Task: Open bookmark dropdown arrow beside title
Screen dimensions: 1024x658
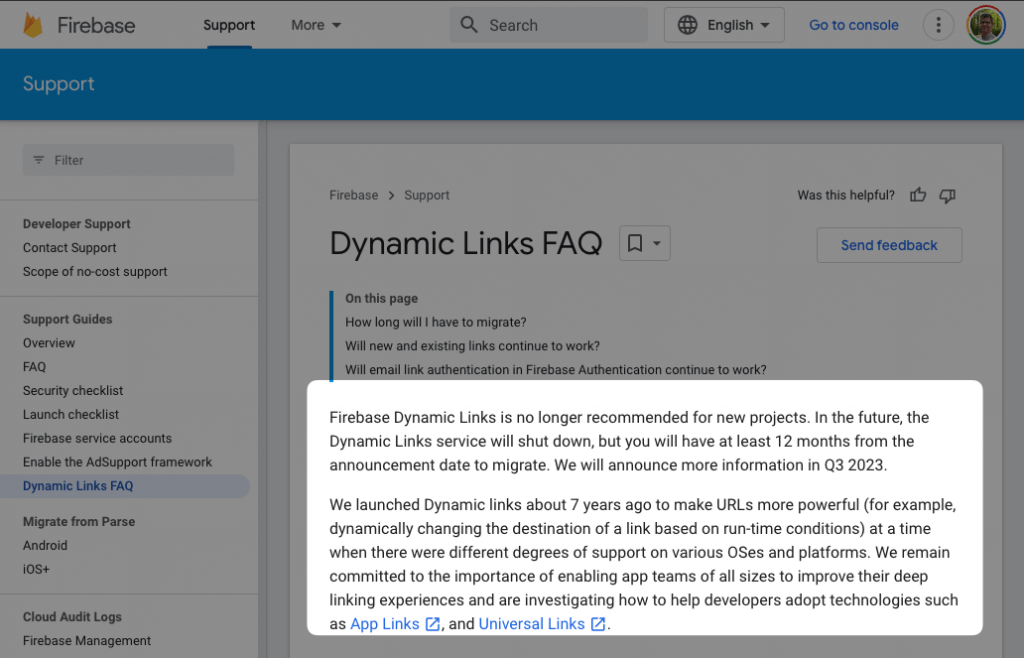Action: tap(657, 243)
